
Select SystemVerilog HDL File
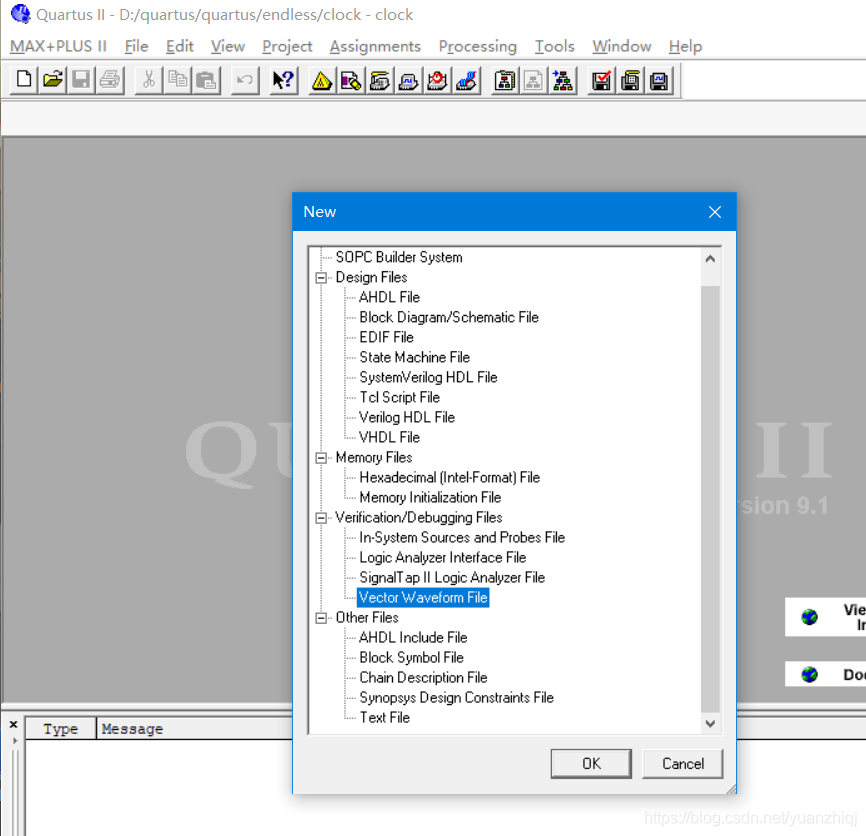pyautogui.click(x=428, y=377)
